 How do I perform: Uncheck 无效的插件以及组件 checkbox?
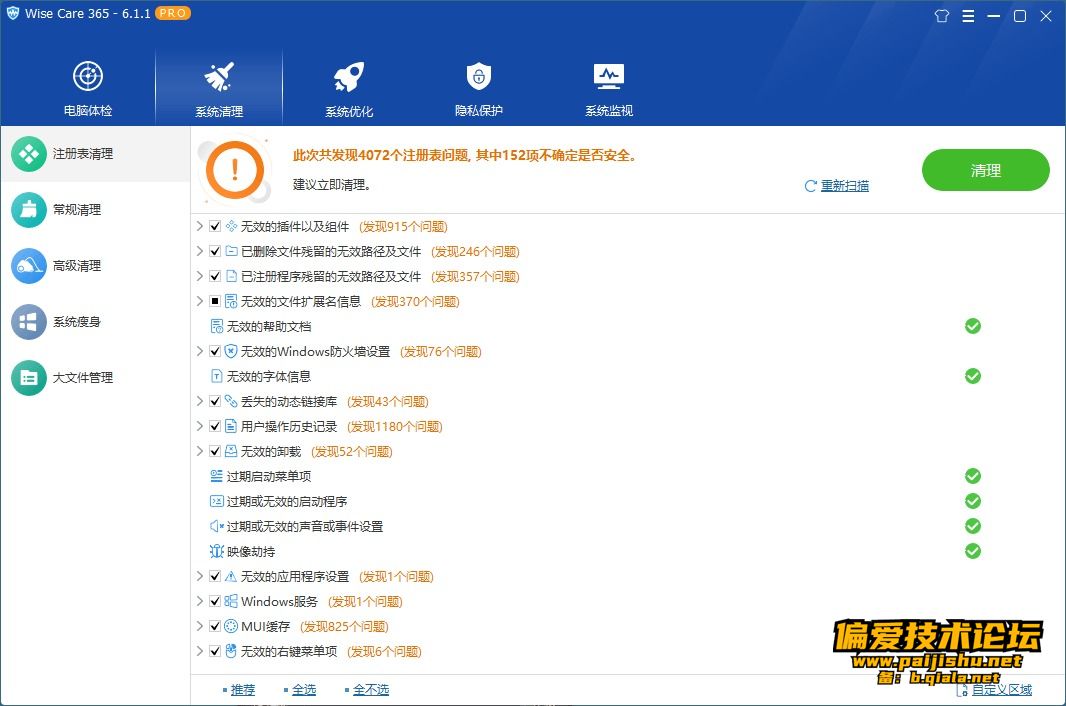tap(215, 226)
